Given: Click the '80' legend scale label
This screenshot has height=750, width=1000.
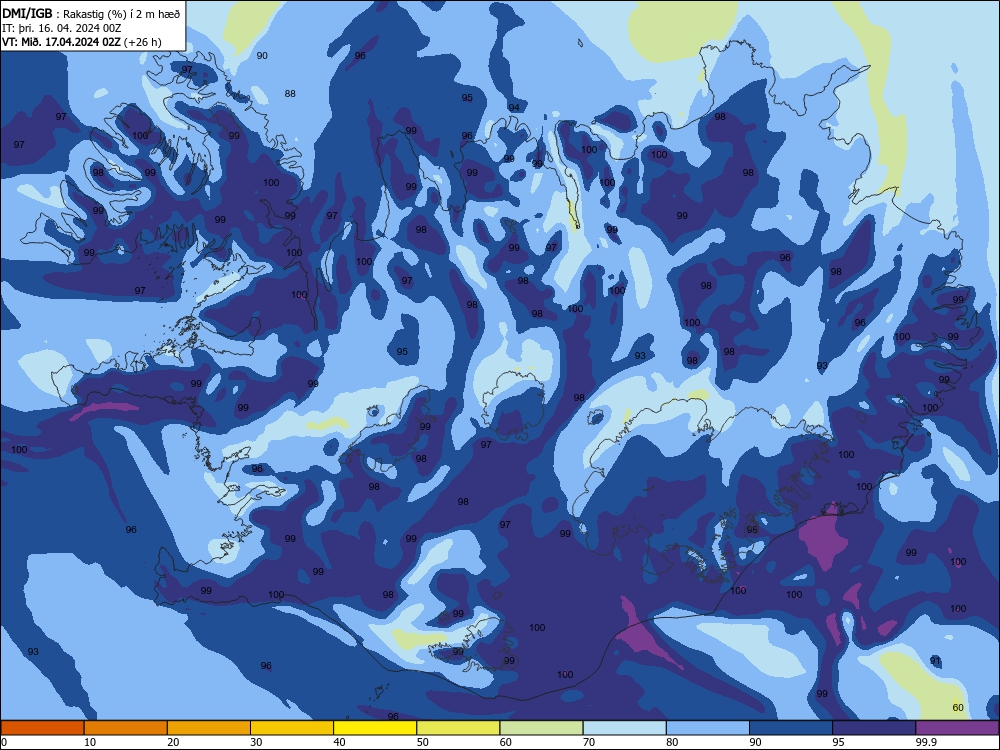Looking at the screenshot, I should 672,742.
